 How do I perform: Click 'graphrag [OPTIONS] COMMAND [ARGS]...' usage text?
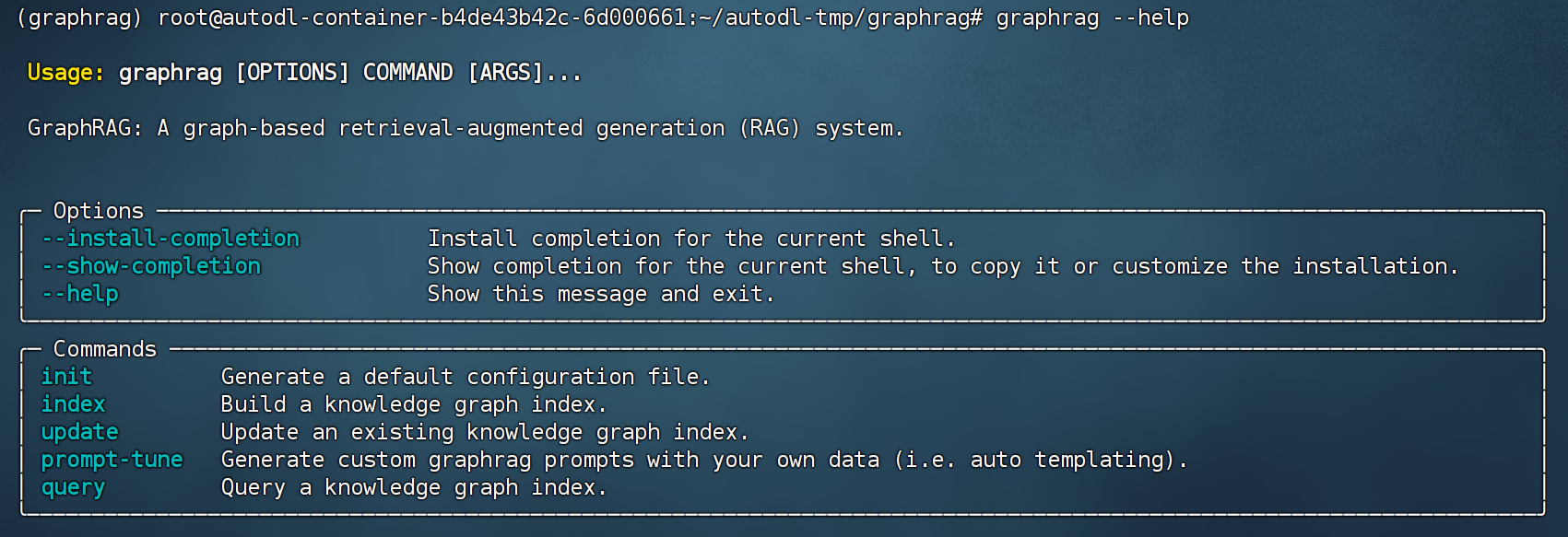[x=350, y=73]
